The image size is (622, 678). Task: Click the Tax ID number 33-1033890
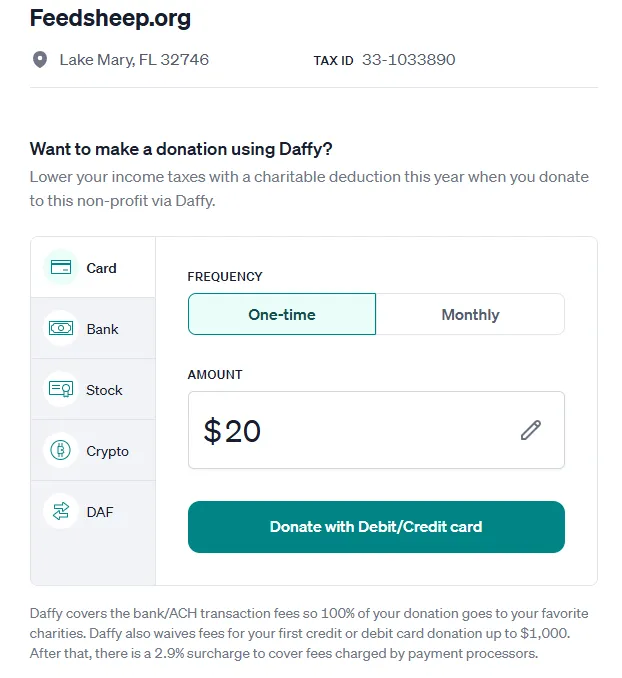(408, 60)
